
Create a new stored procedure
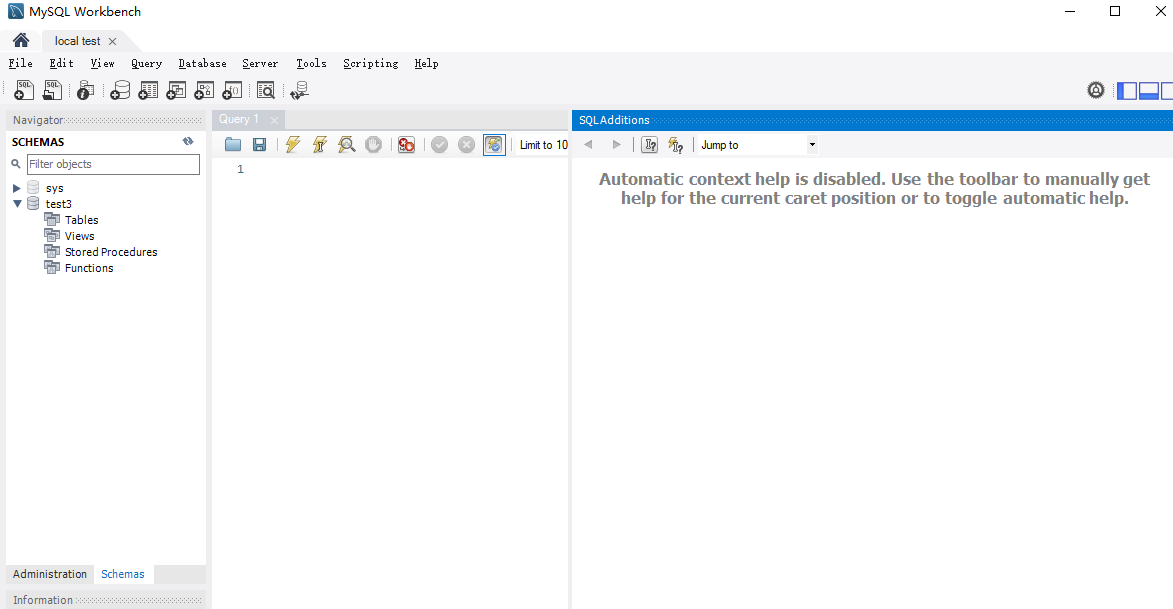(204, 91)
